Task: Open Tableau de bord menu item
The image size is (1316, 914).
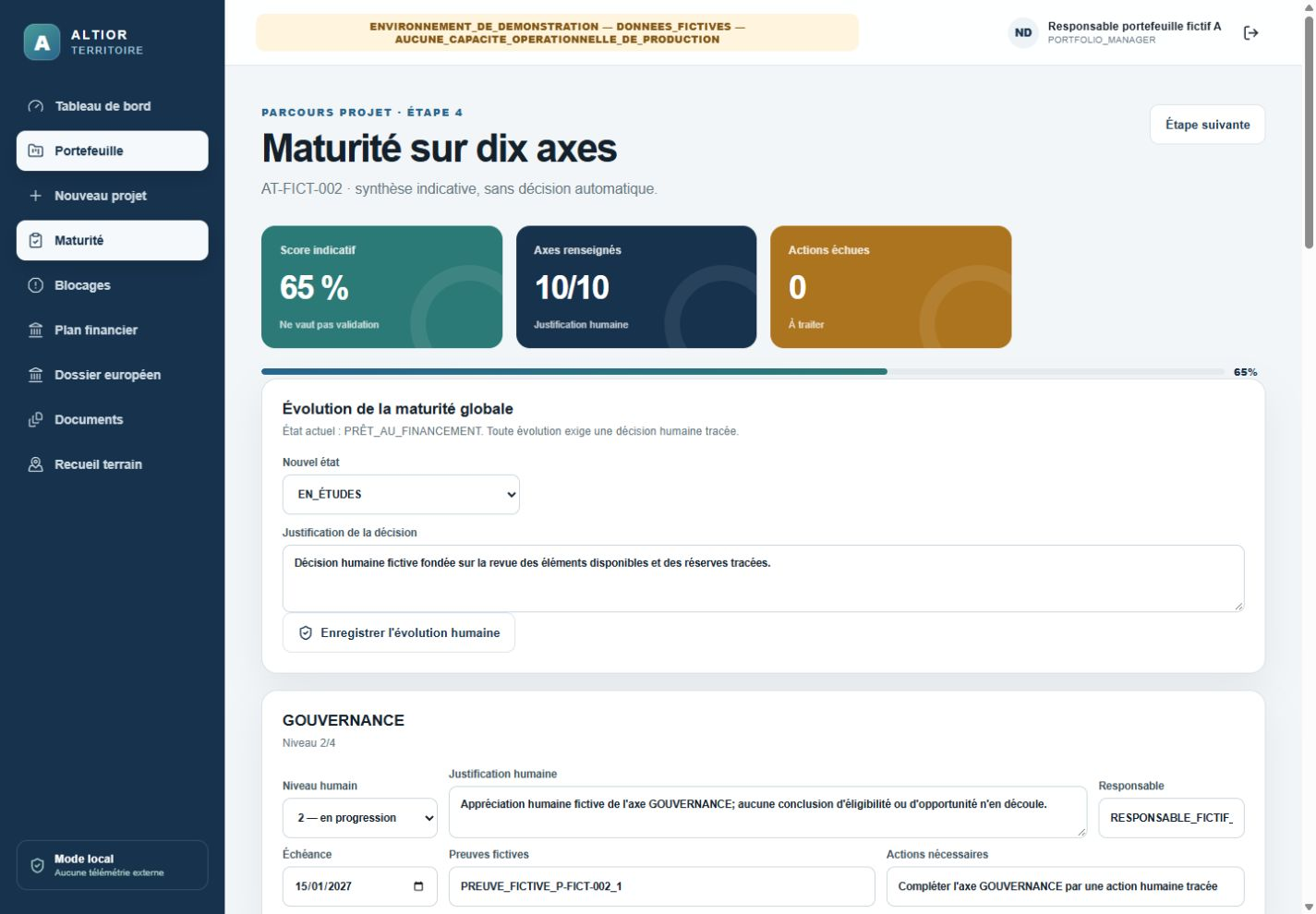Action: [113, 106]
